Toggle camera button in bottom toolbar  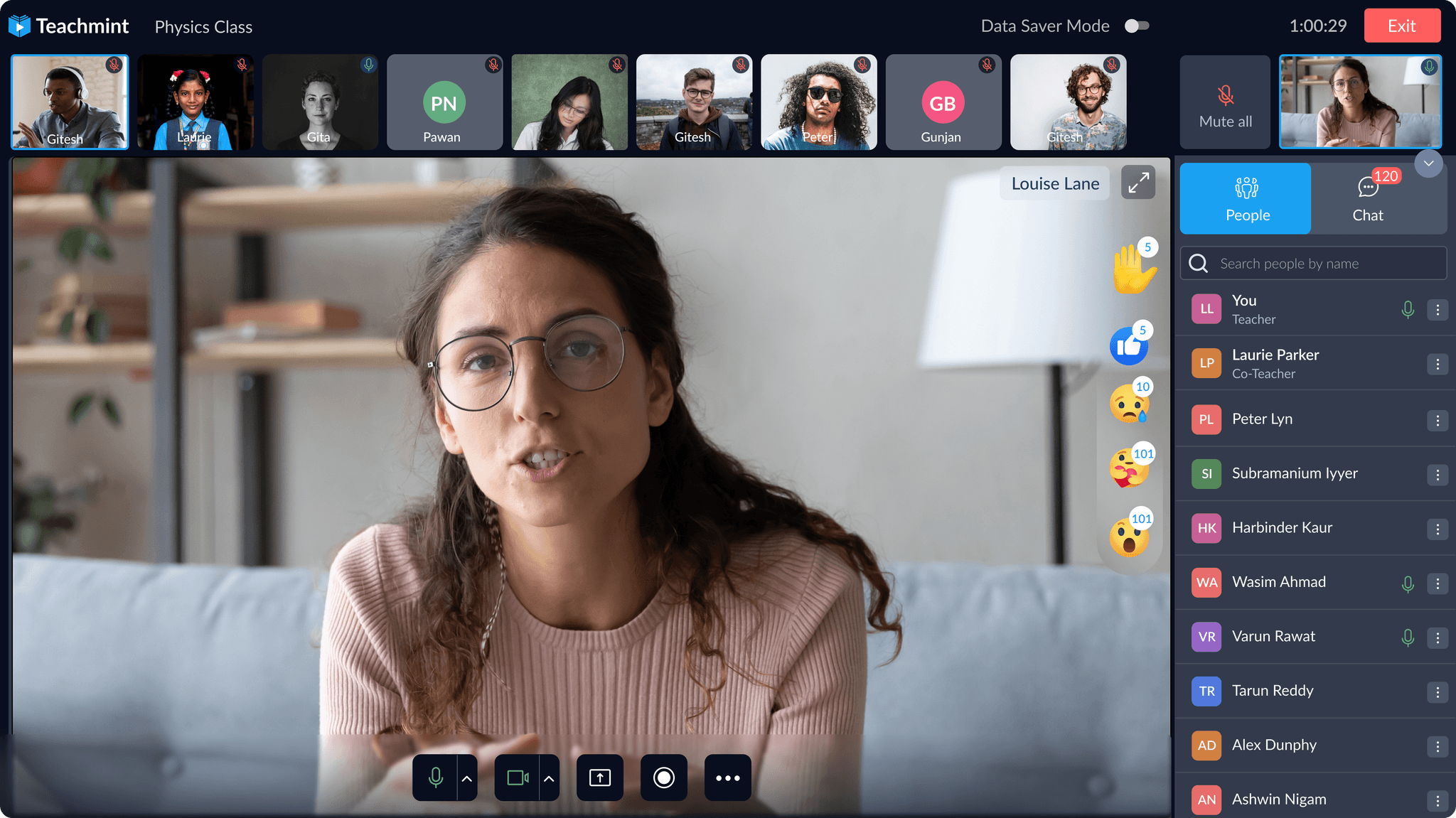[517, 777]
